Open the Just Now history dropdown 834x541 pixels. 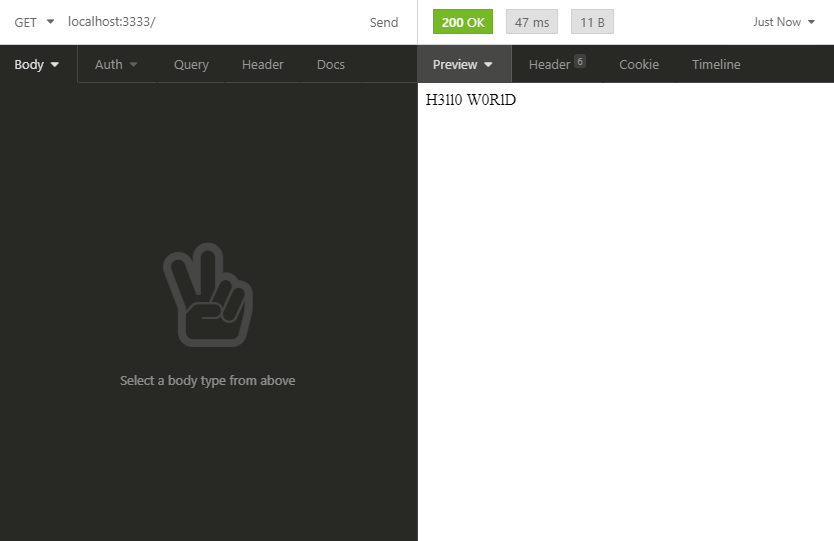[784, 22]
